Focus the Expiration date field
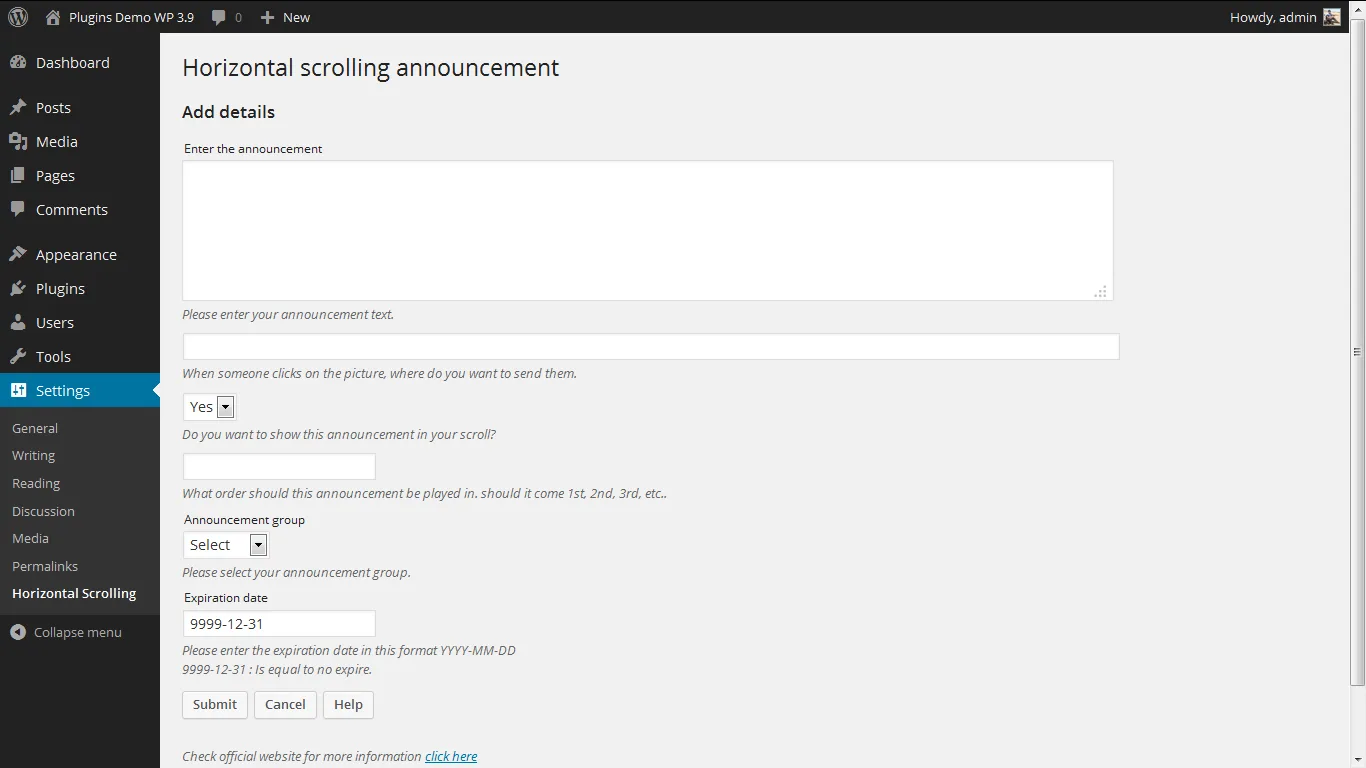The width and height of the screenshot is (1366, 768). [x=279, y=623]
